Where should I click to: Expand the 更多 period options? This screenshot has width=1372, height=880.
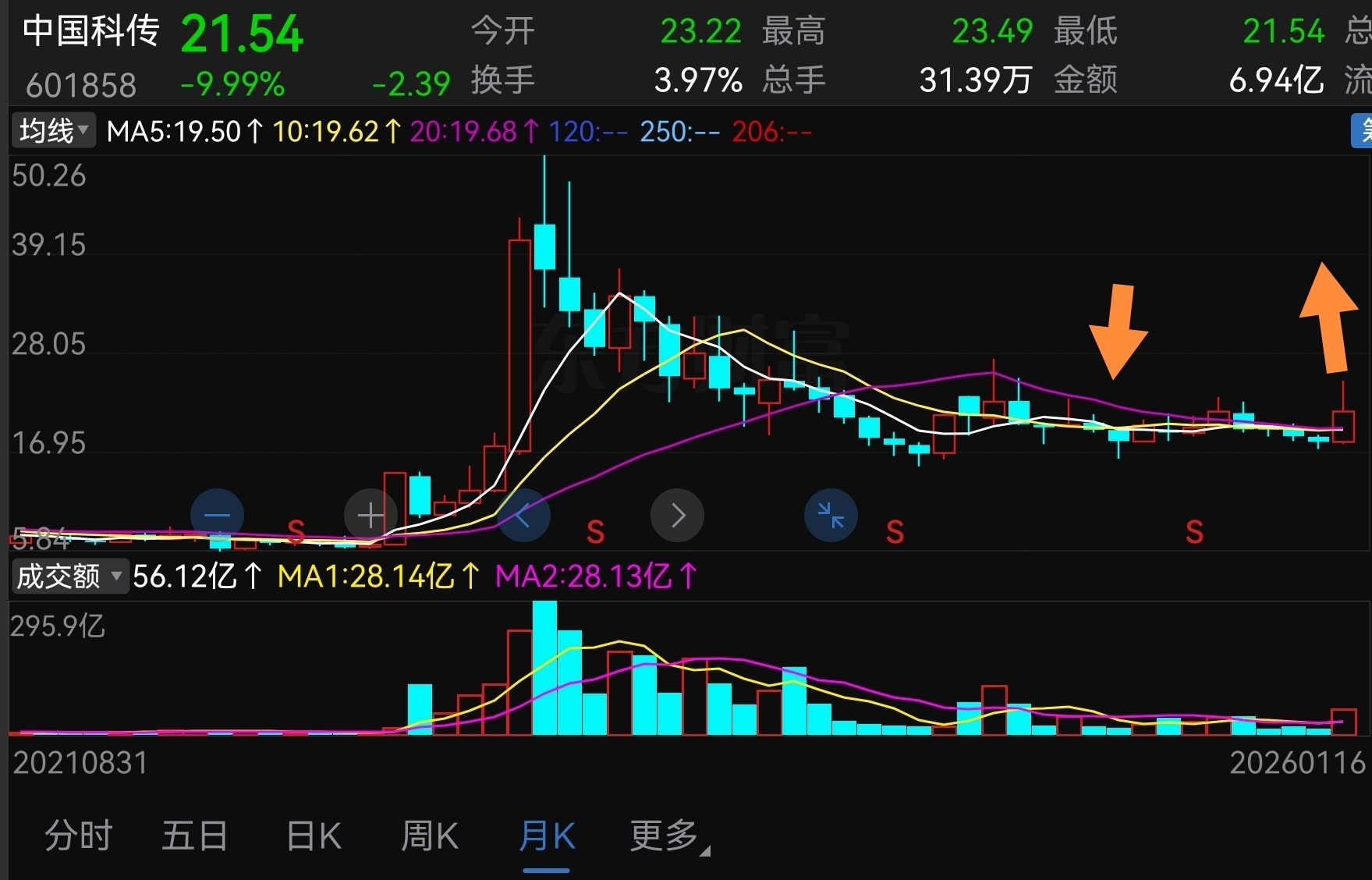coord(669,836)
